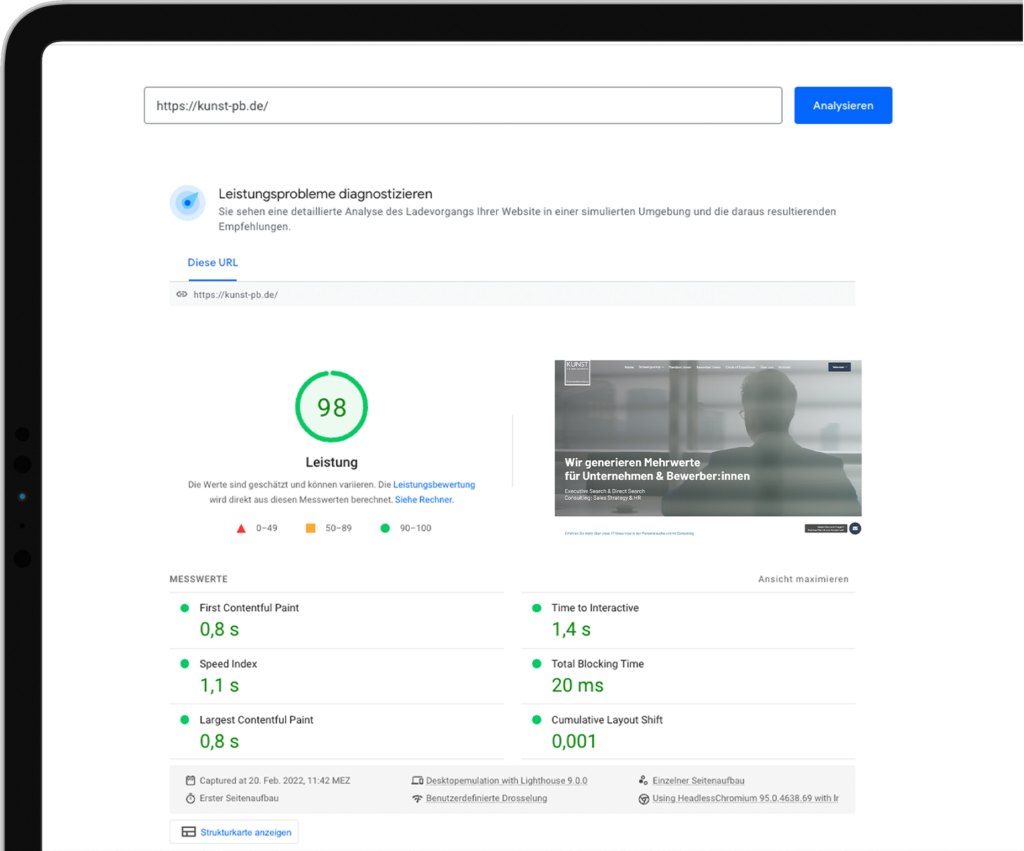Click the Strukturkarte anzeigen button
Screen dimensions: 1024x851
pos(234,832)
